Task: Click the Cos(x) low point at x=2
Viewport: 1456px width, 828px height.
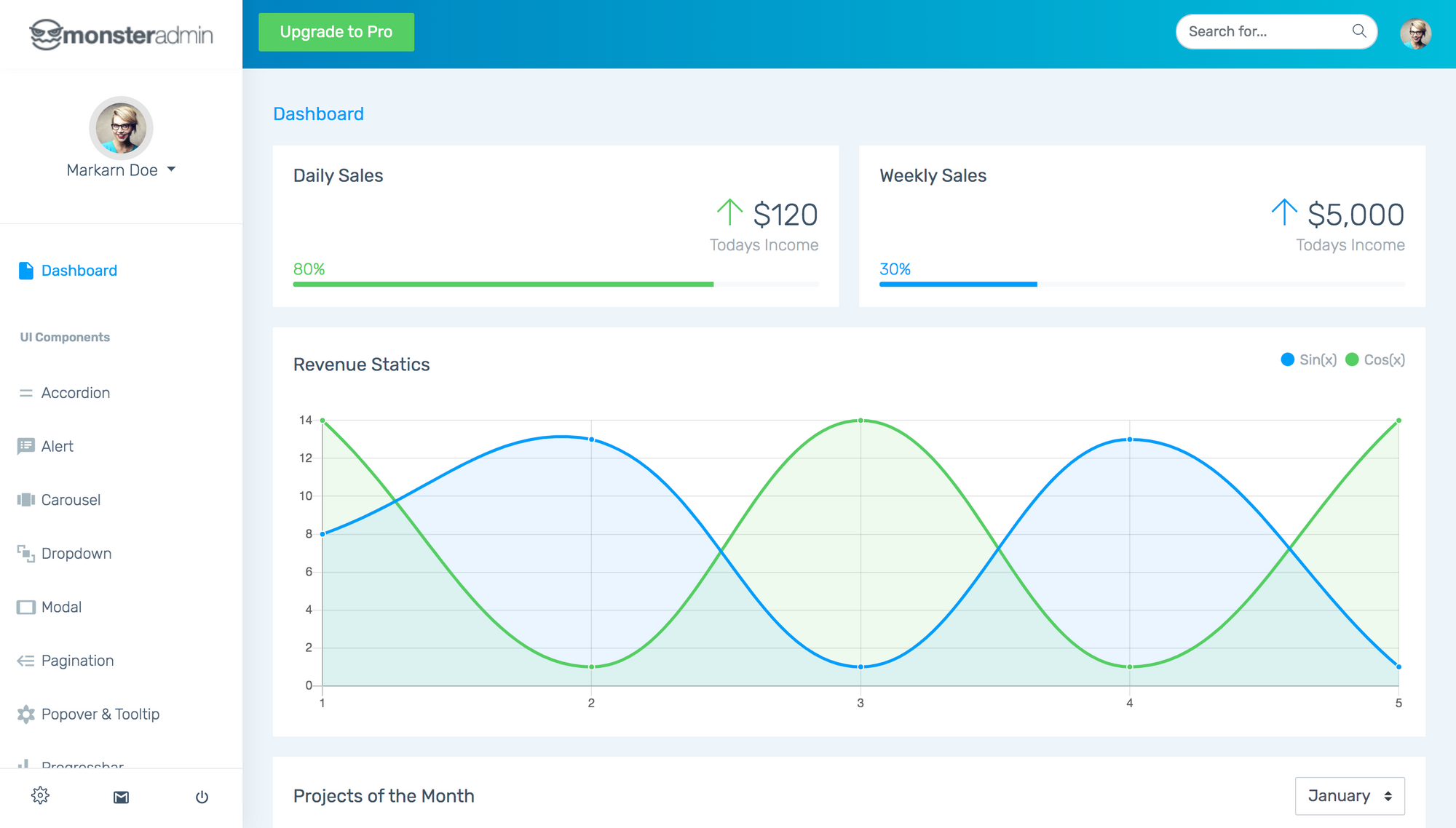Action: point(591,666)
